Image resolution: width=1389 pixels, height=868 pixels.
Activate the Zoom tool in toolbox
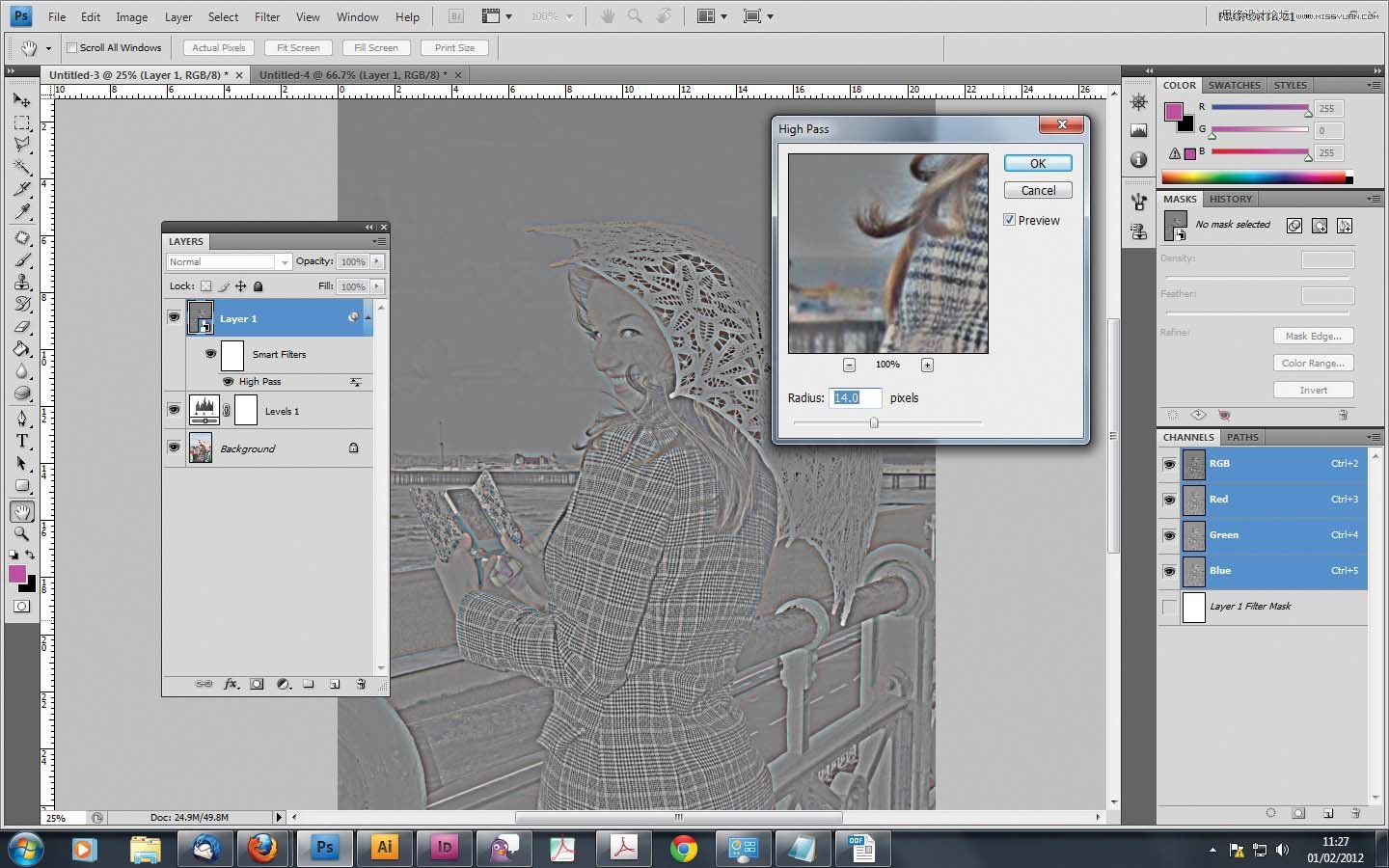(x=21, y=533)
